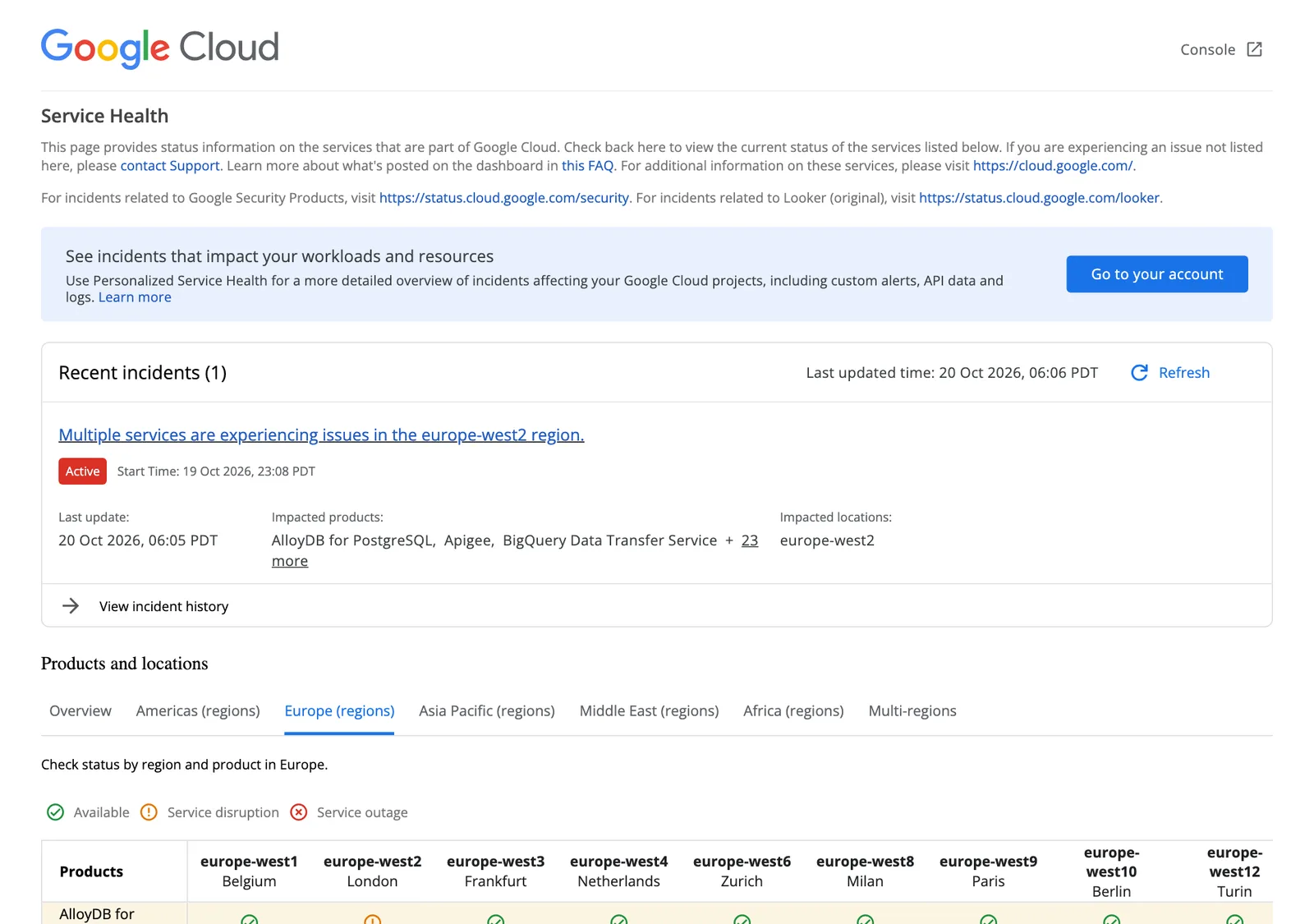
Task: Switch to the Middle East (regions) tab
Action: [649, 711]
